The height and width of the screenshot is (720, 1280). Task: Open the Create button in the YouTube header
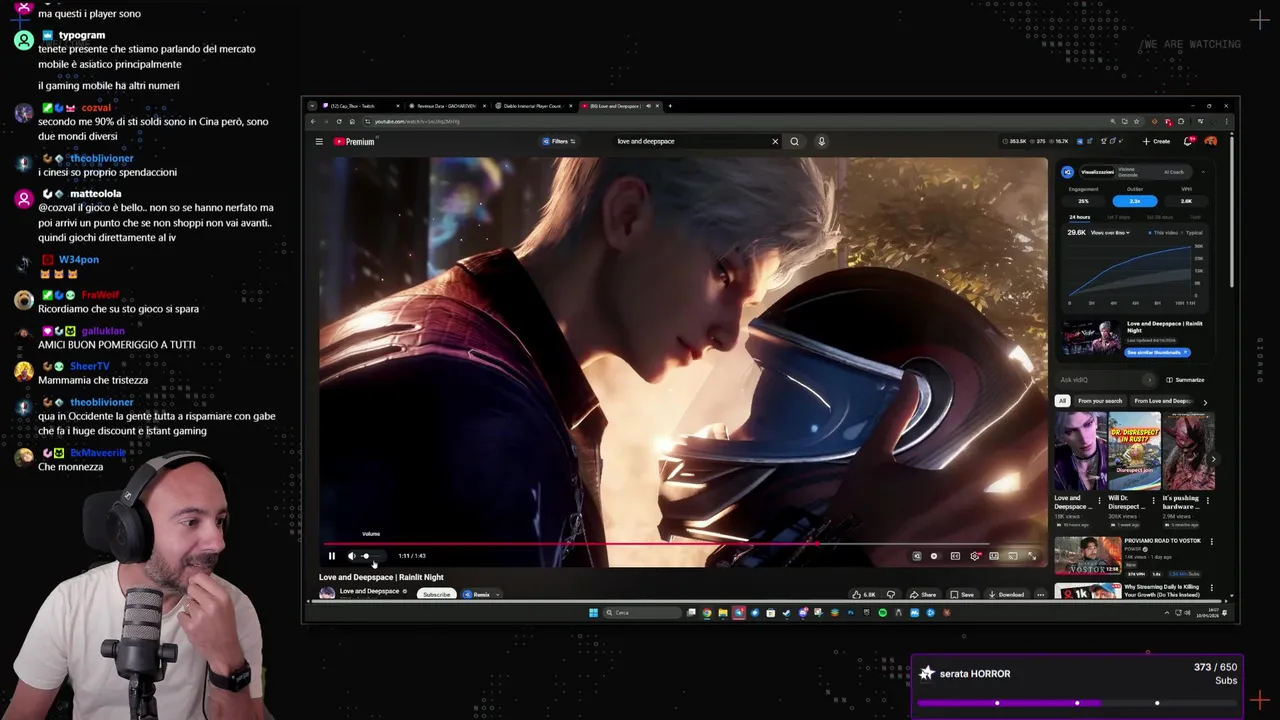tap(1156, 141)
